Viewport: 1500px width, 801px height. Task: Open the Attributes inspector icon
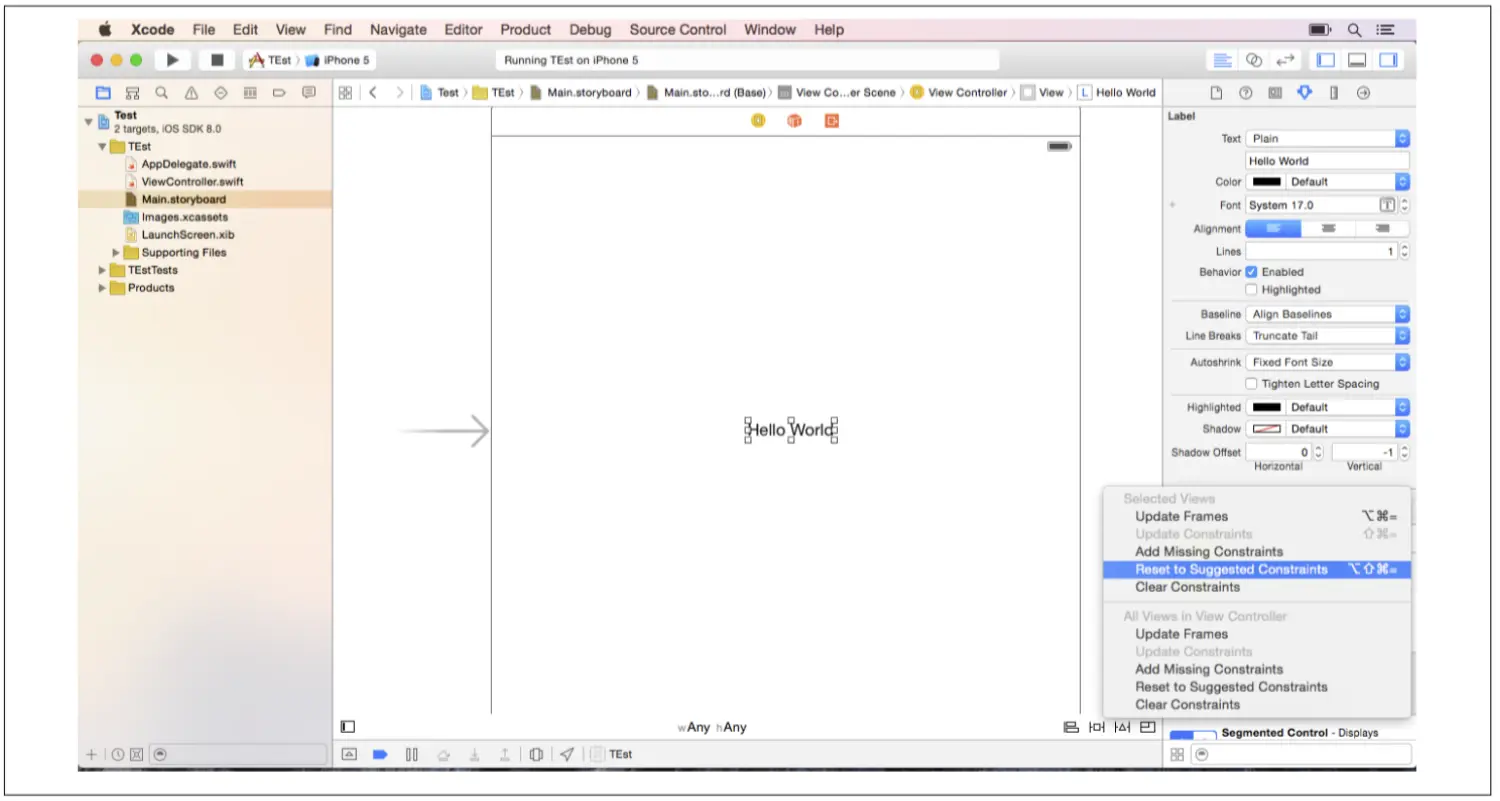(x=1304, y=92)
